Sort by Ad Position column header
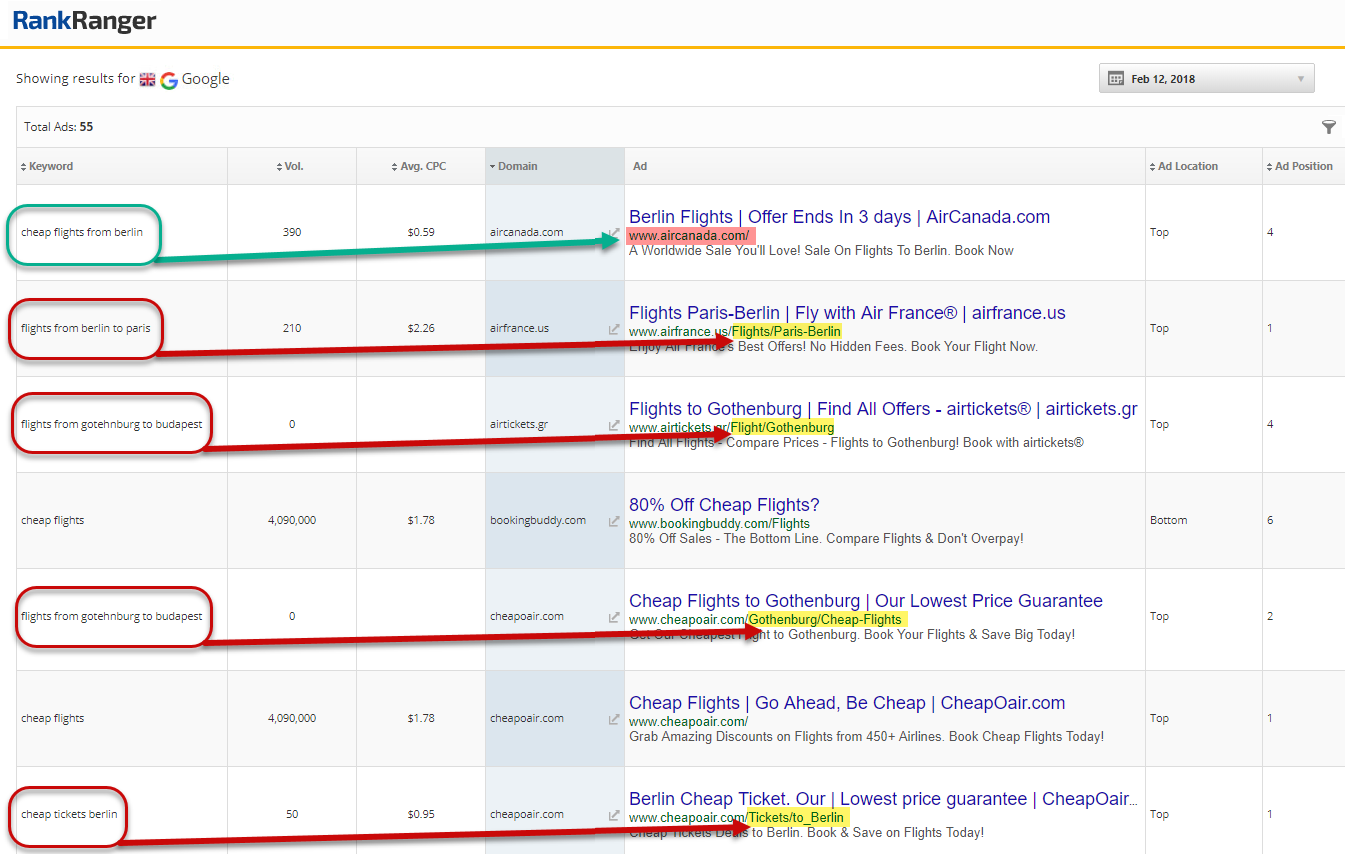Image resolution: width=1345 pixels, height=854 pixels. (x=1303, y=167)
